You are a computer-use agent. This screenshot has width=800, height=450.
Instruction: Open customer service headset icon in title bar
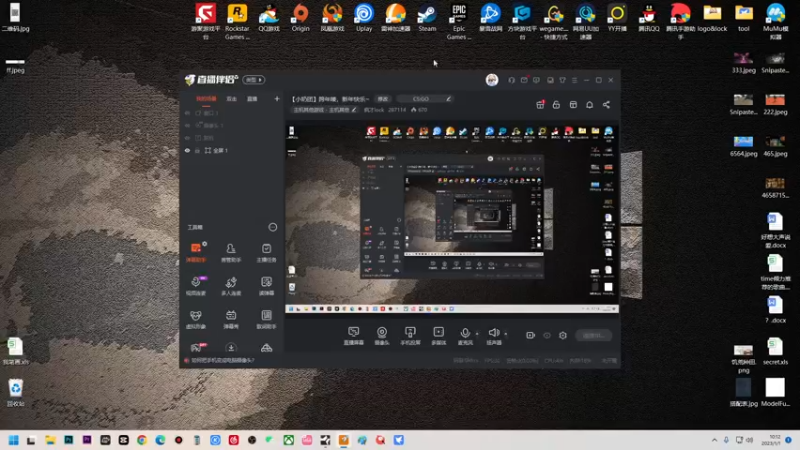click(x=511, y=80)
